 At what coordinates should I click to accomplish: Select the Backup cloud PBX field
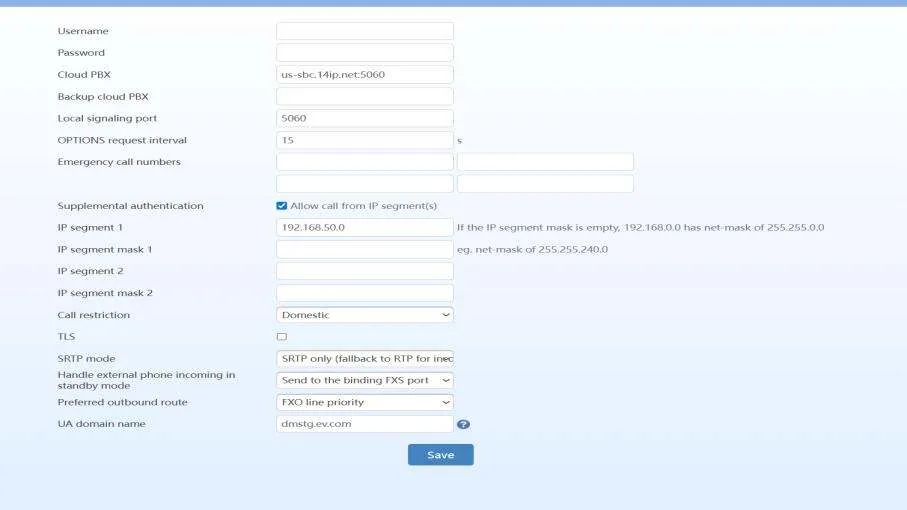tap(365, 96)
